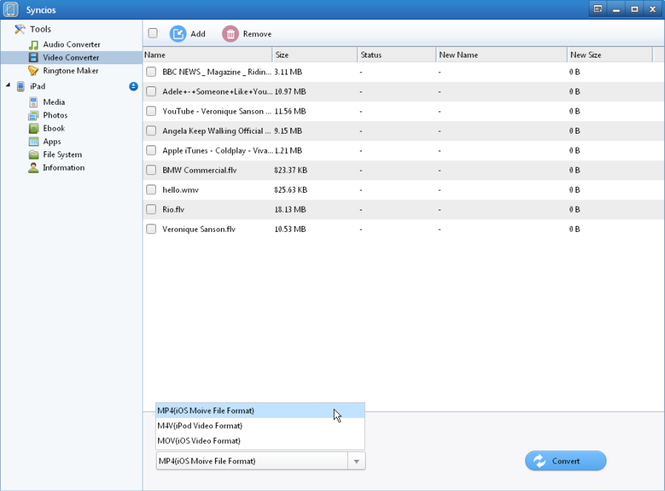Click the Syncios app logo icon
This screenshot has height=491, width=665.
coord(11,9)
